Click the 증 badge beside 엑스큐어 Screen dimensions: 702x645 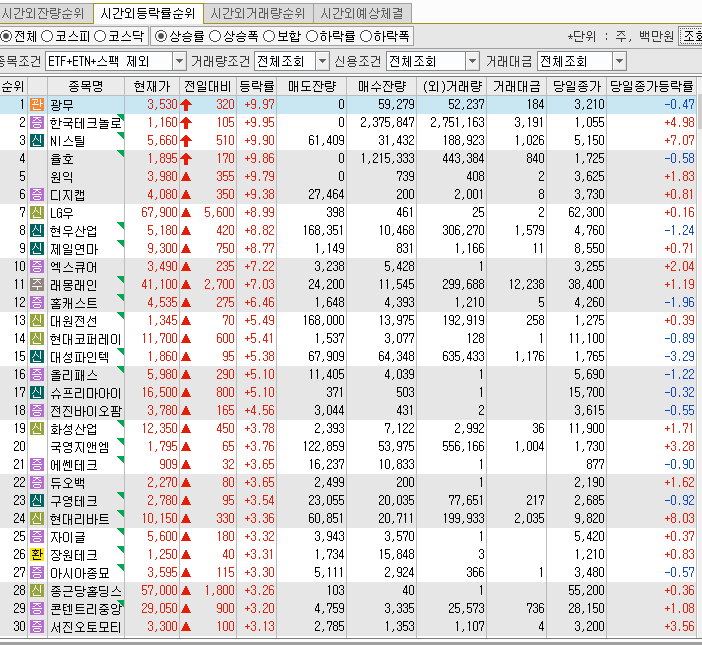37,266
